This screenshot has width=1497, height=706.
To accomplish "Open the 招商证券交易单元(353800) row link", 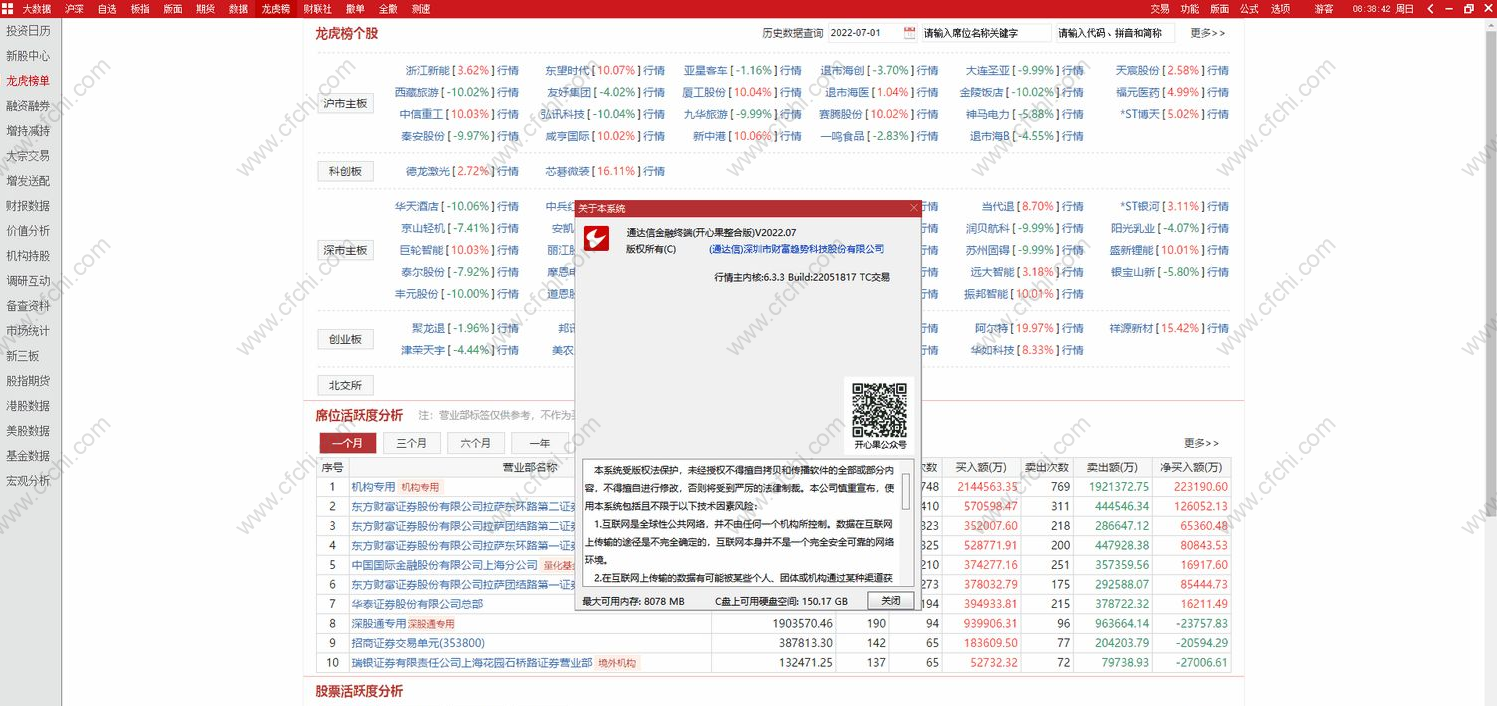I will click(418, 643).
